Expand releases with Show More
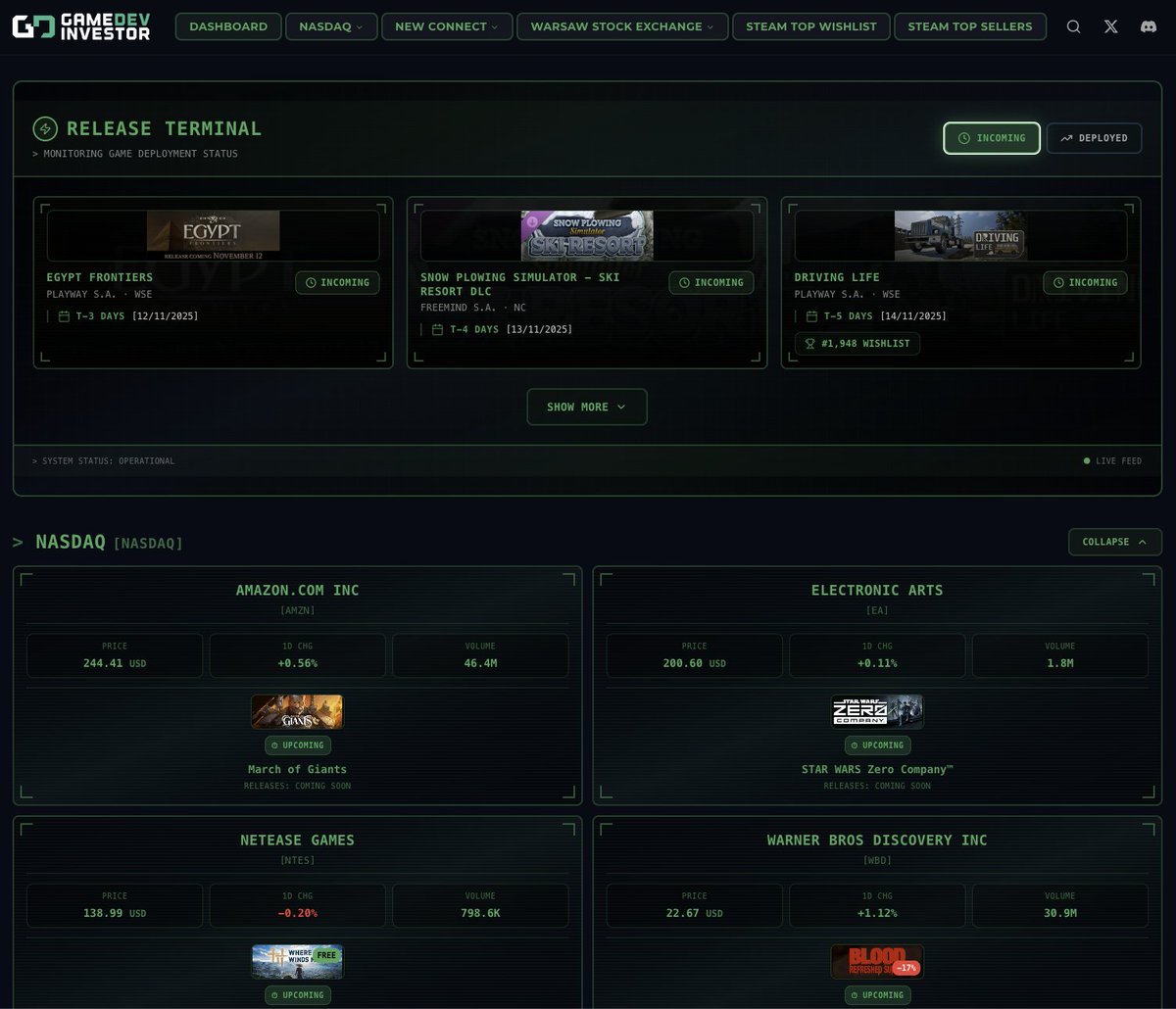The height and width of the screenshot is (1009, 1176). point(586,407)
